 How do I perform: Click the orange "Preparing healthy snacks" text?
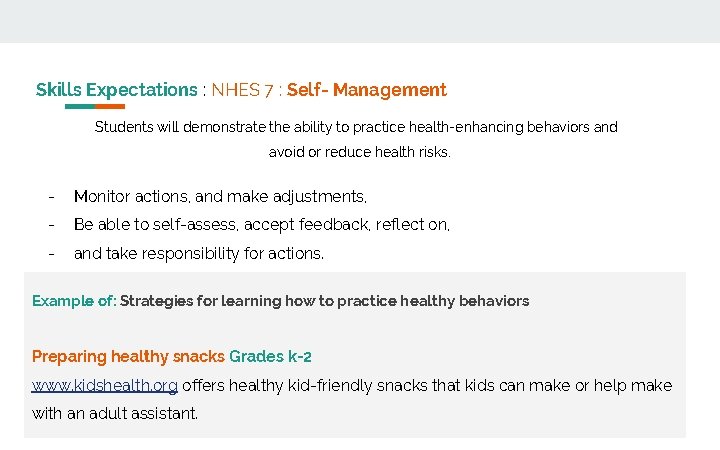click(128, 356)
